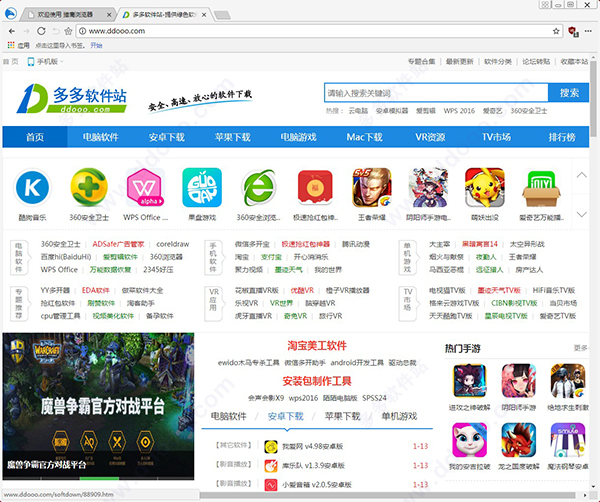Screen dimensions: 600x502
Task: Open the Talking Angela game icon
Action: coord(470,440)
